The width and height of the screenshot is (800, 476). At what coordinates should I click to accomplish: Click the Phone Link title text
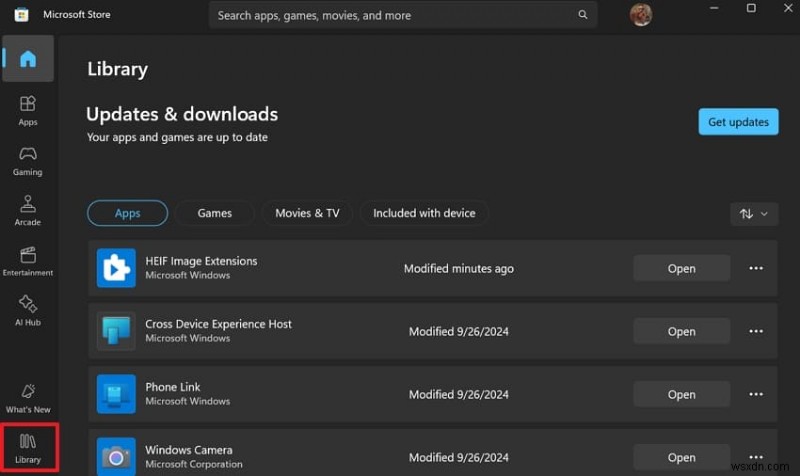coord(173,387)
